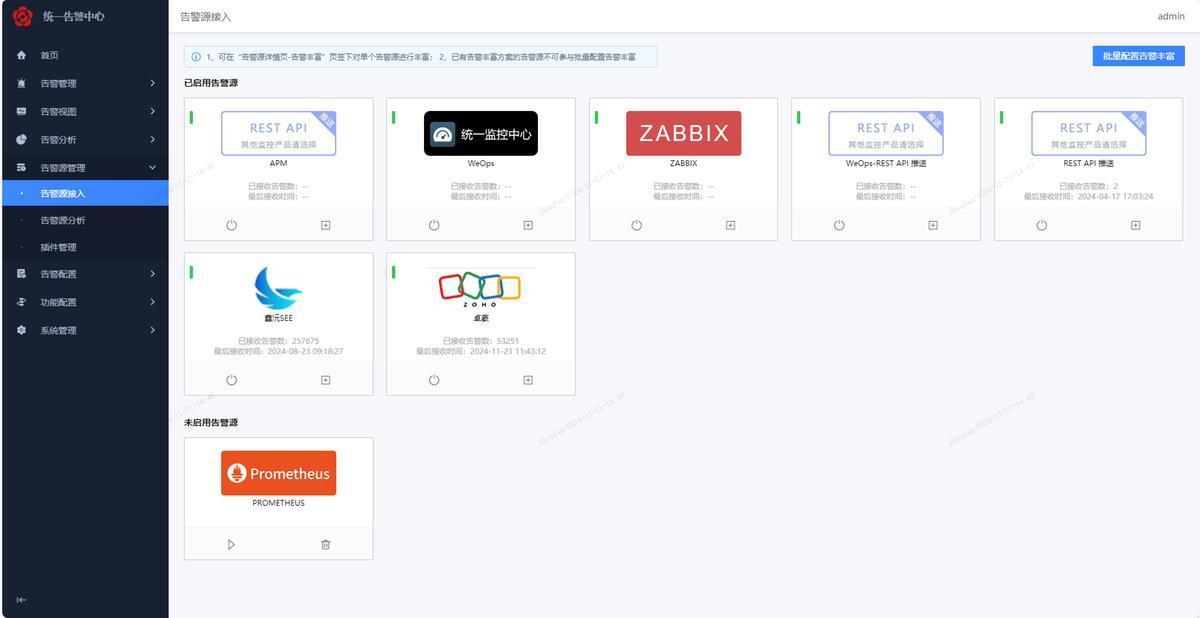Screen dimensions: 1200x618
Task: Open the 统一监控中心 WeOps card logo
Action: [x=481, y=133]
